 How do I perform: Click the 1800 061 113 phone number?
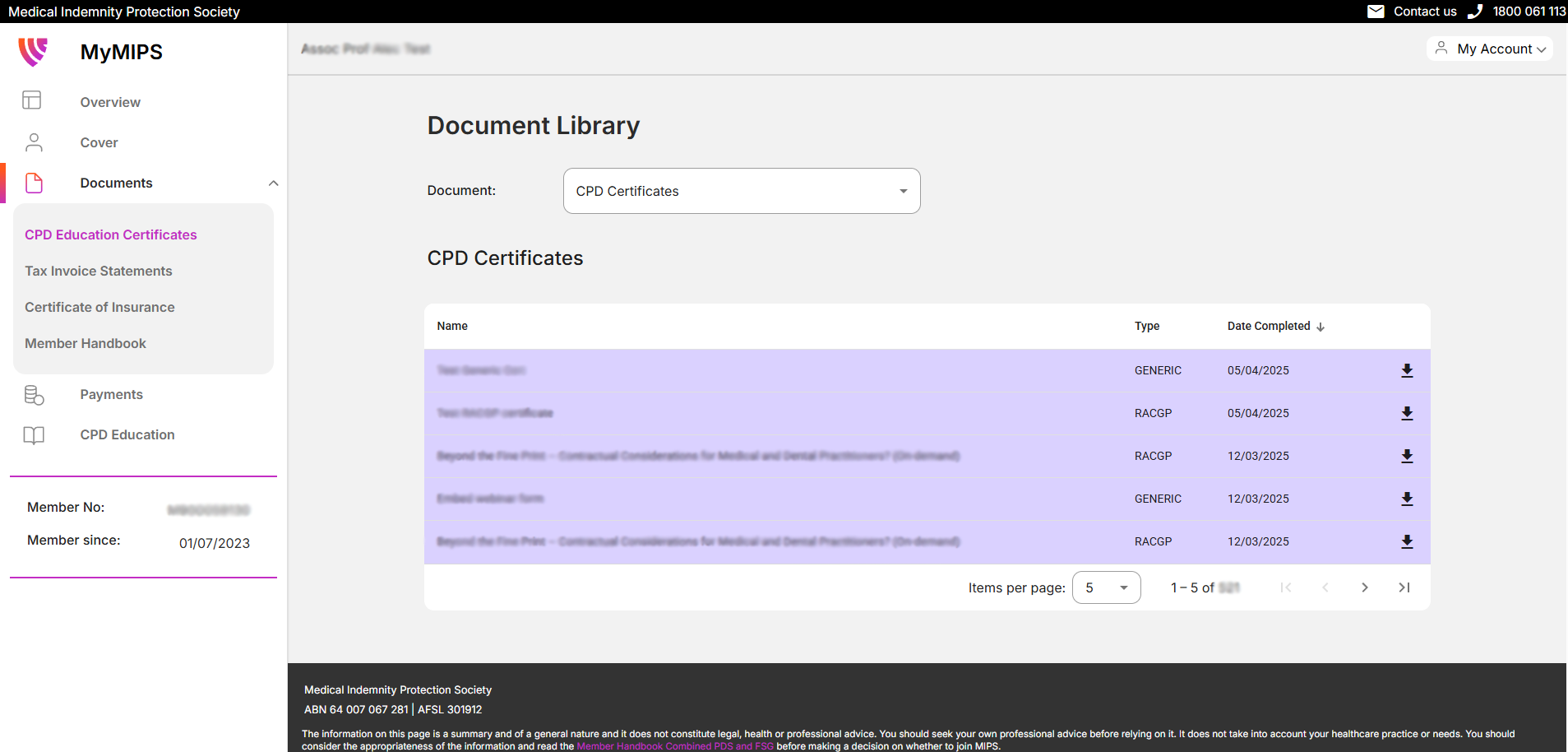pos(1529,12)
